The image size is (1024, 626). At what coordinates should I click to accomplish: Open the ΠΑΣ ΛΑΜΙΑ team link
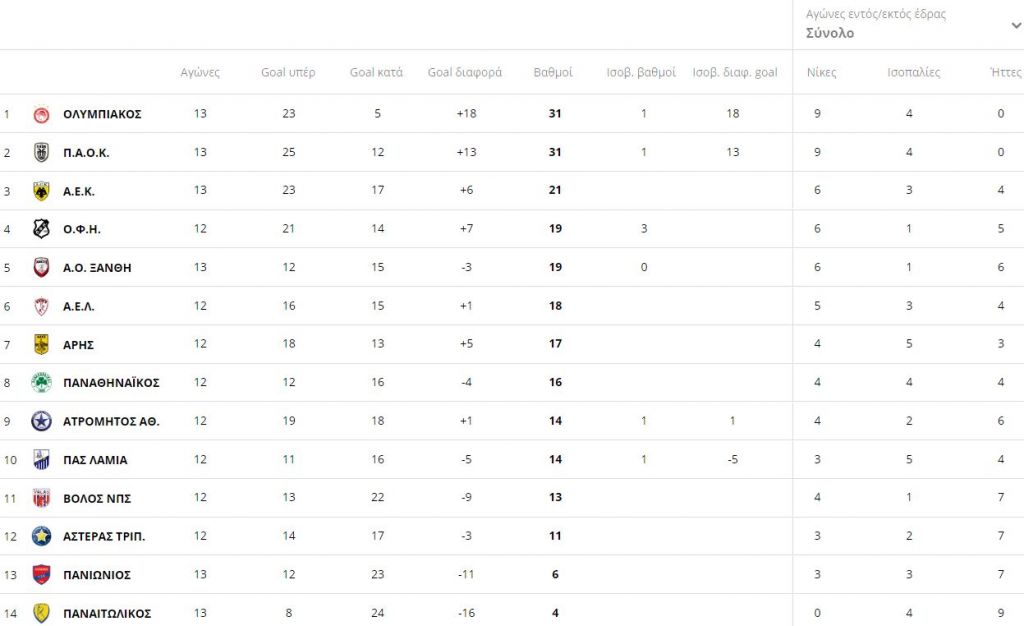(95, 460)
